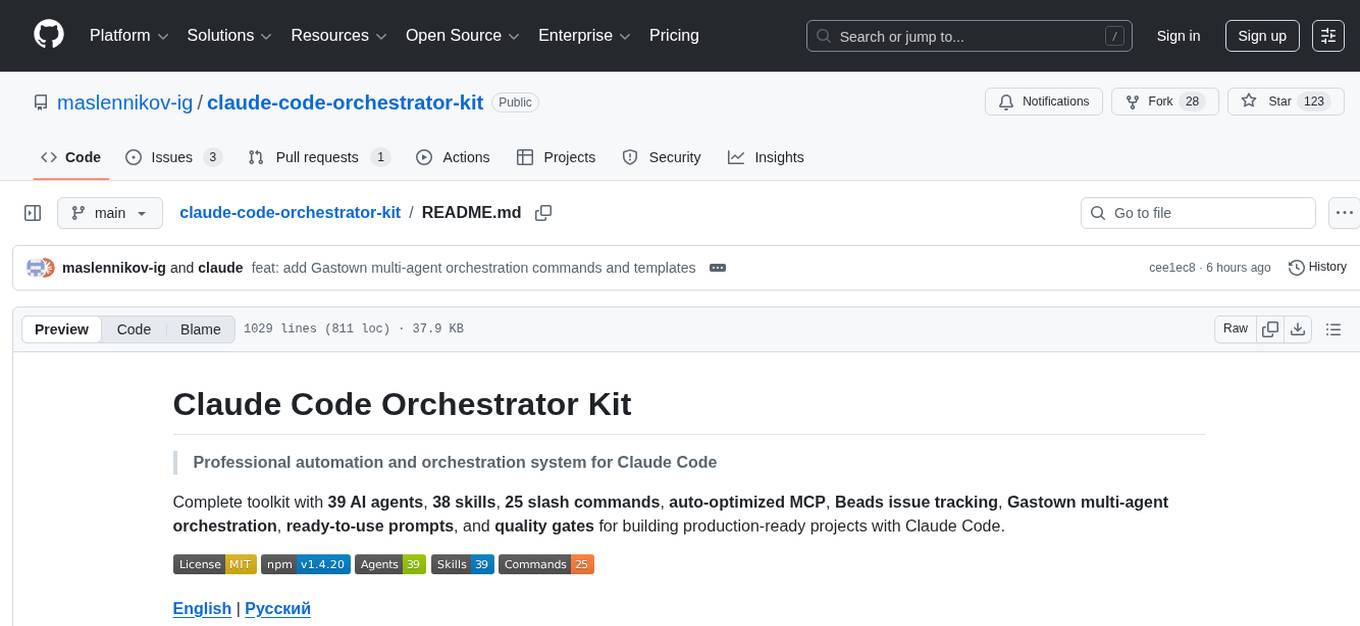
Task: Click the Sign up button
Action: click(x=1261, y=35)
